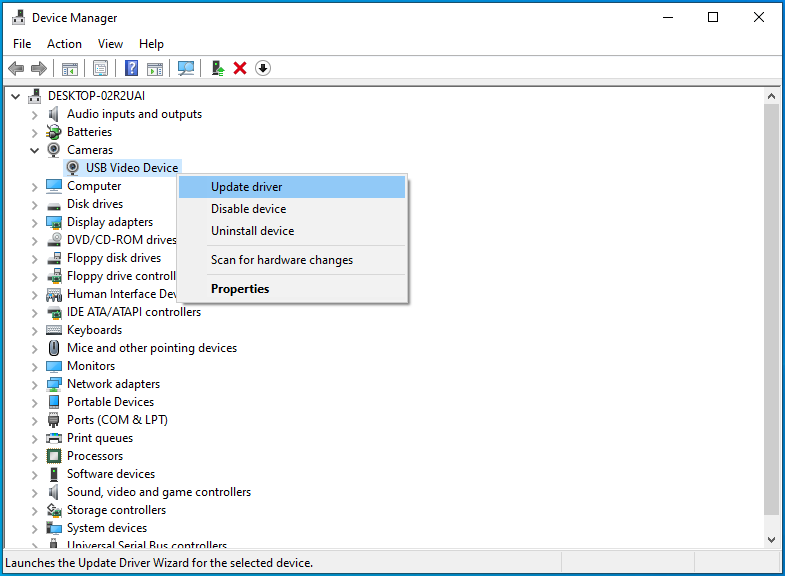Click the vertical scrollbar down arrow
The image size is (785, 576).
click(x=771, y=540)
